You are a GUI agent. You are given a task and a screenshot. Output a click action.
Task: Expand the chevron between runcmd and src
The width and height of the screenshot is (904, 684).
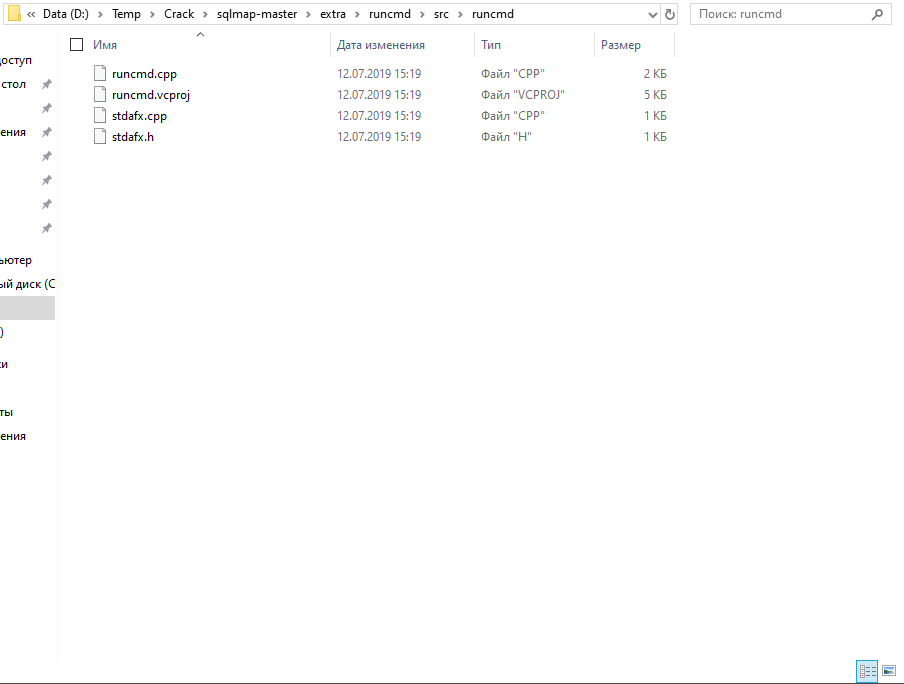(x=423, y=14)
